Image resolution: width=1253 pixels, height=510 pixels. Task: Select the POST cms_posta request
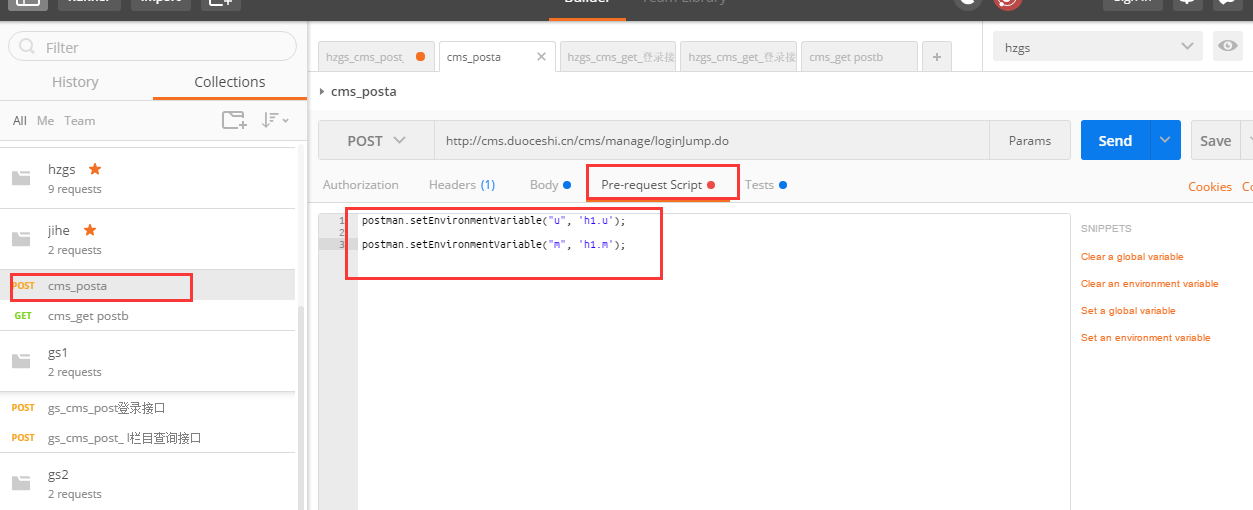point(148,285)
